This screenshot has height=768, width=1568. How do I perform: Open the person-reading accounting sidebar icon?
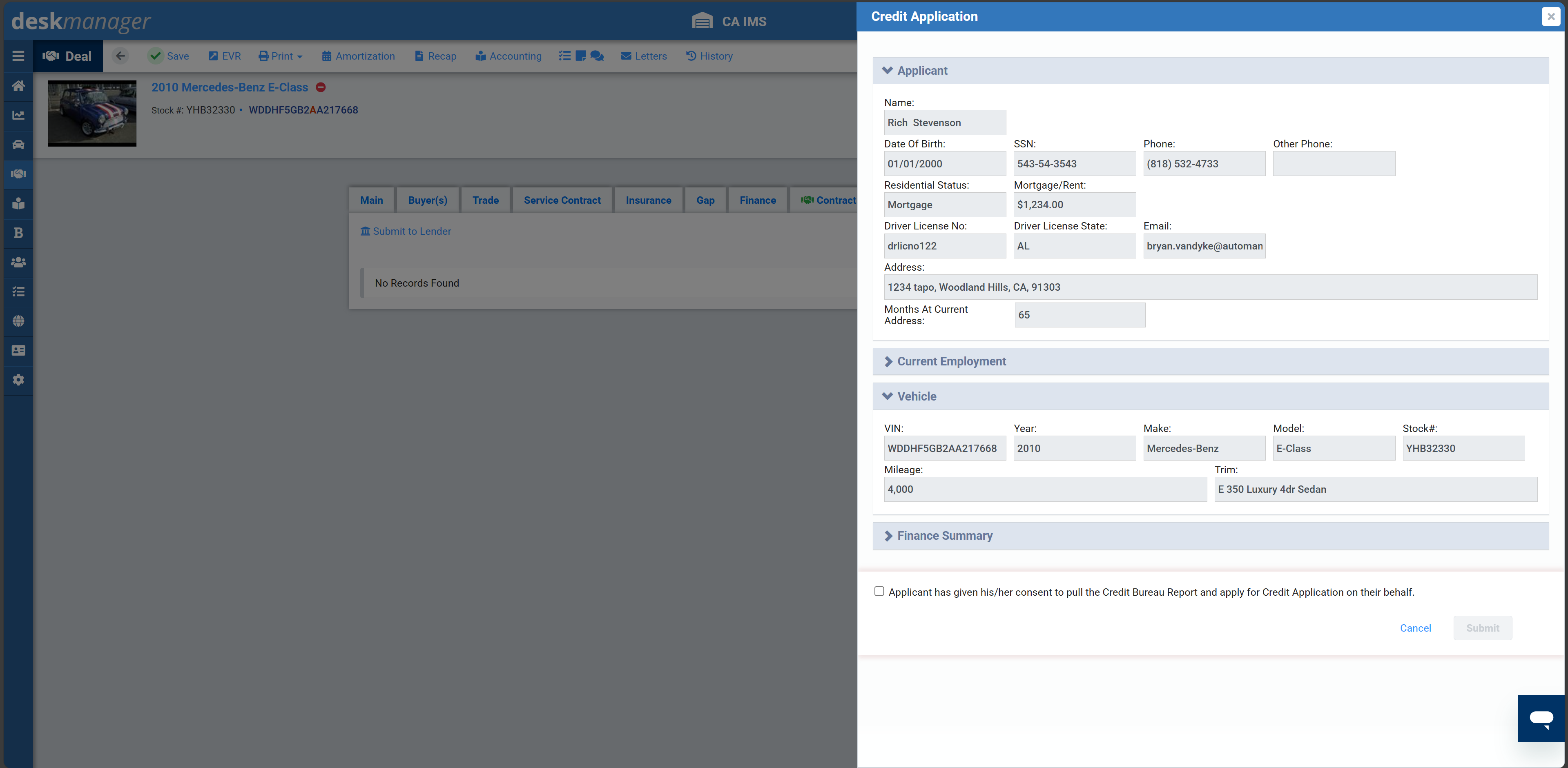18,203
